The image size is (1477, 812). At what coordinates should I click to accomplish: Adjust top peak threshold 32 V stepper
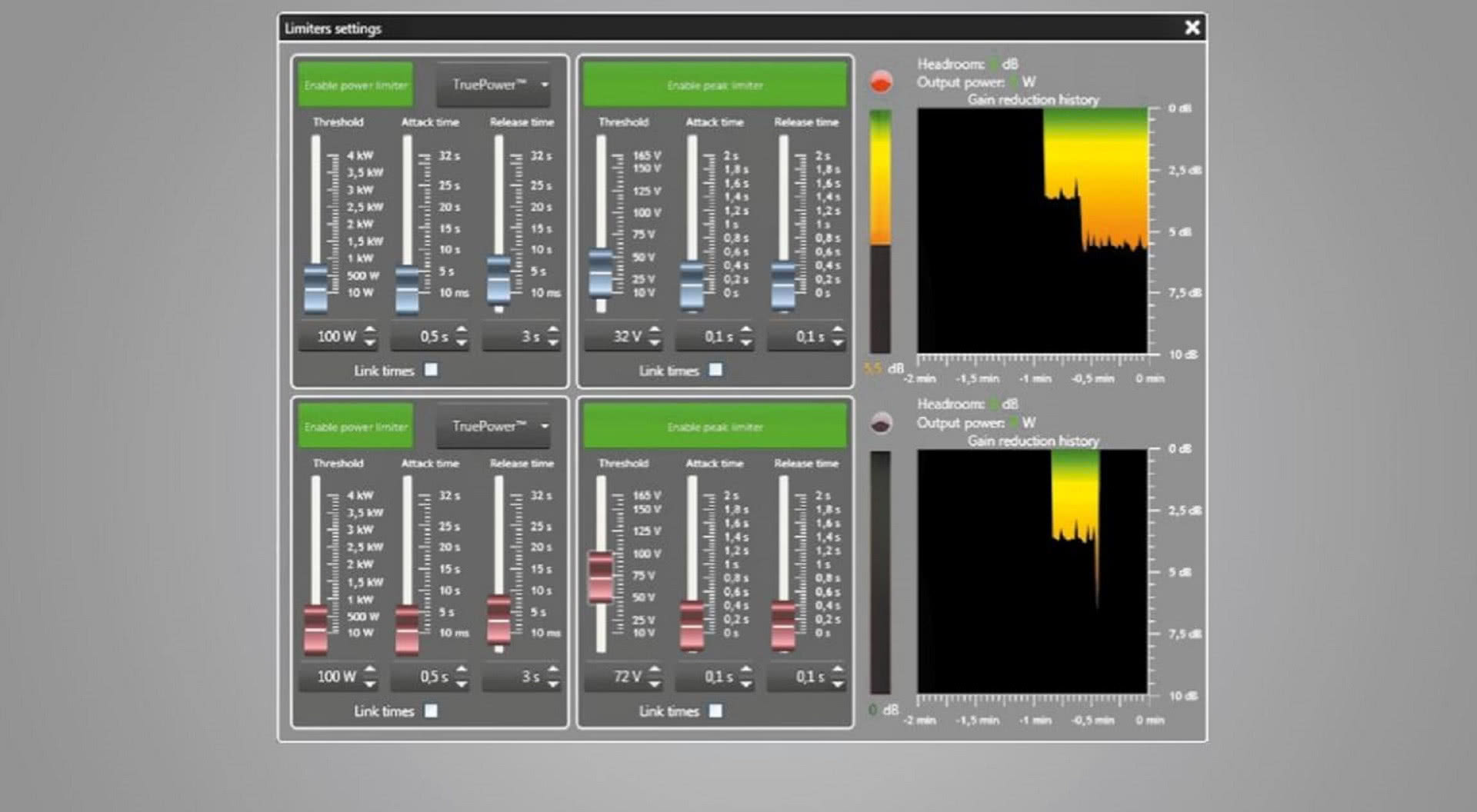(x=655, y=336)
